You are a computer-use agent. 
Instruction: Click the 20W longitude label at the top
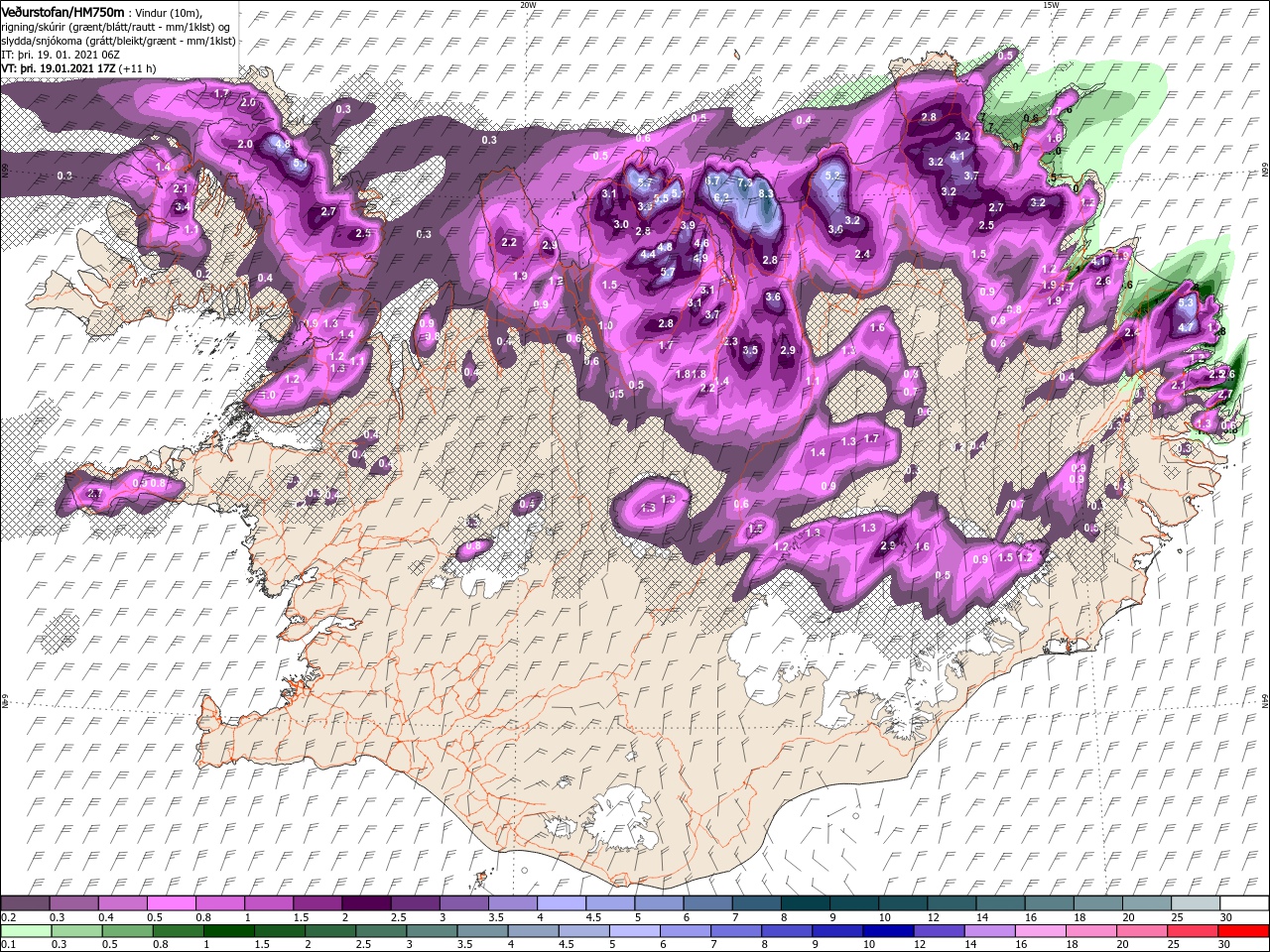(528, 5)
